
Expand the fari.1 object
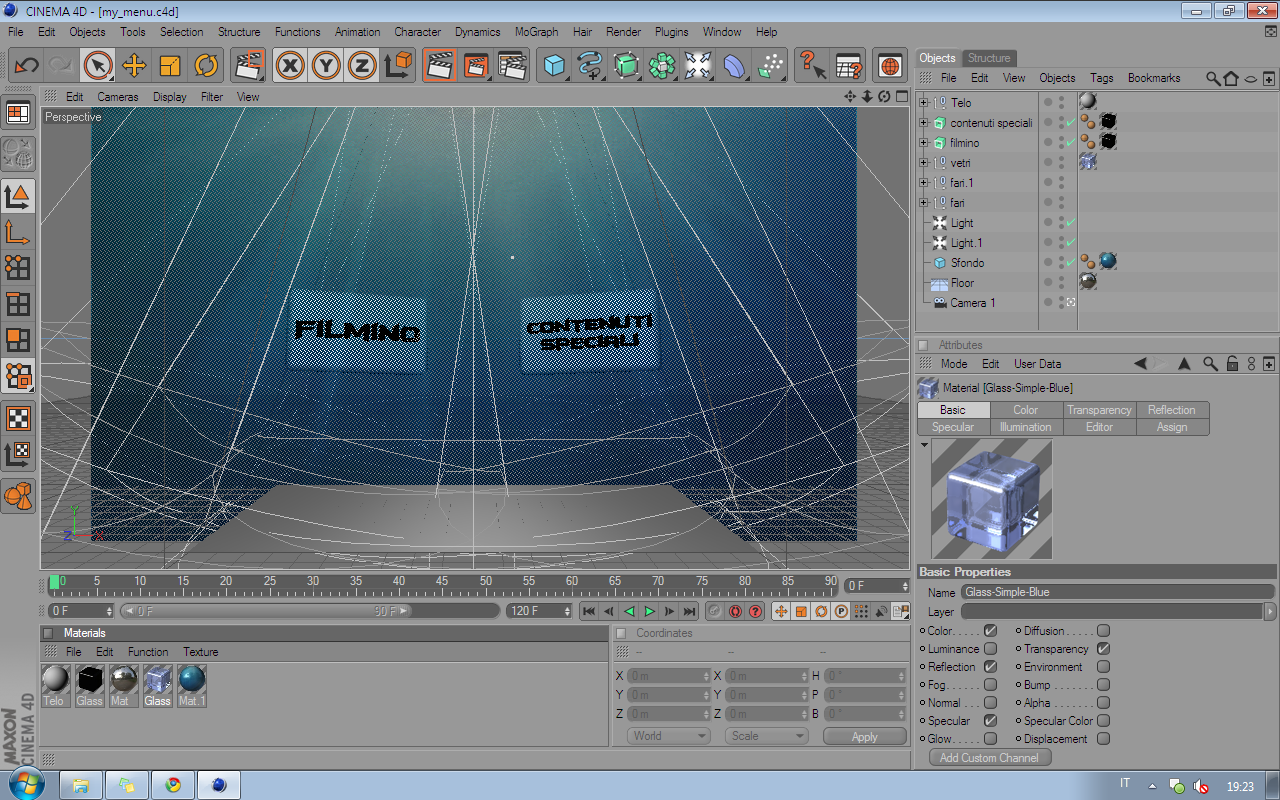(923, 182)
